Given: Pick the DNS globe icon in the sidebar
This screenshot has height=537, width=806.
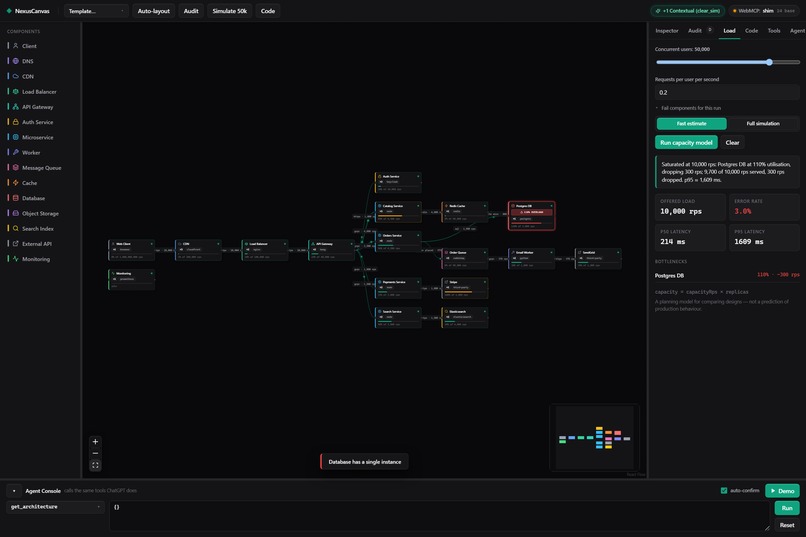Looking at the screenshot, I should (16, 61).
